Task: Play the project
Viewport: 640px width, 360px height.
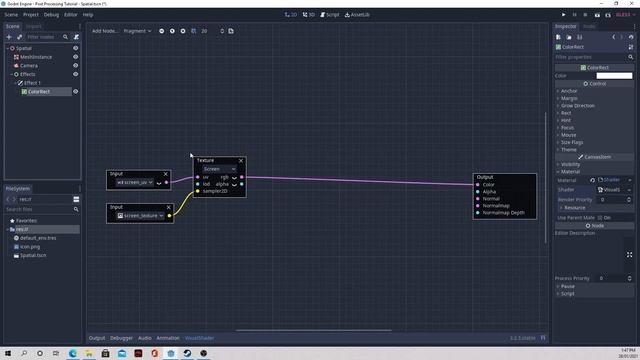Action: click(564, 15)
